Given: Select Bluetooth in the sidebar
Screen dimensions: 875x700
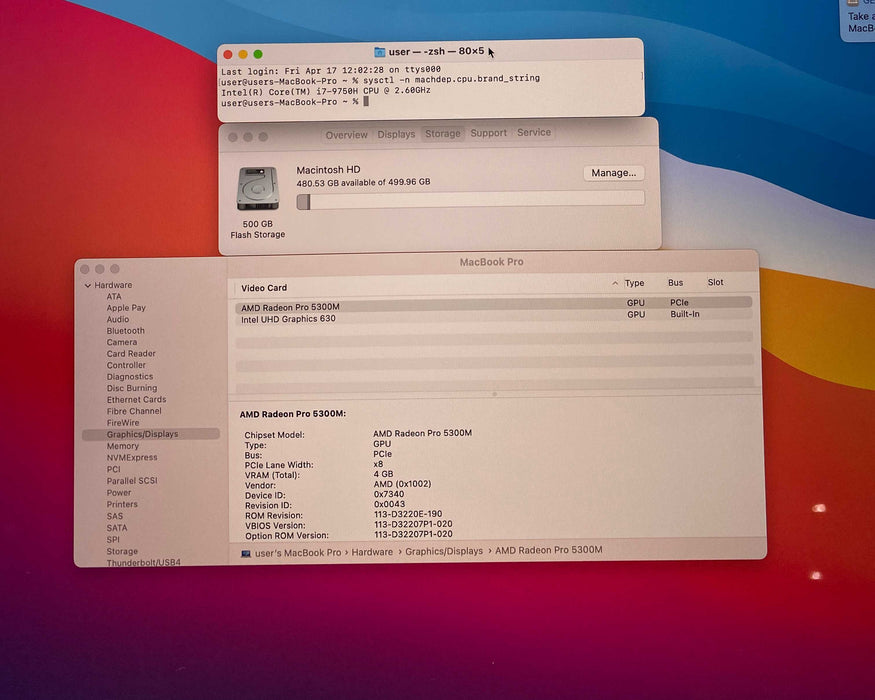Looking at the screenshot, I should pyautogui.click(x=126, y=330).
